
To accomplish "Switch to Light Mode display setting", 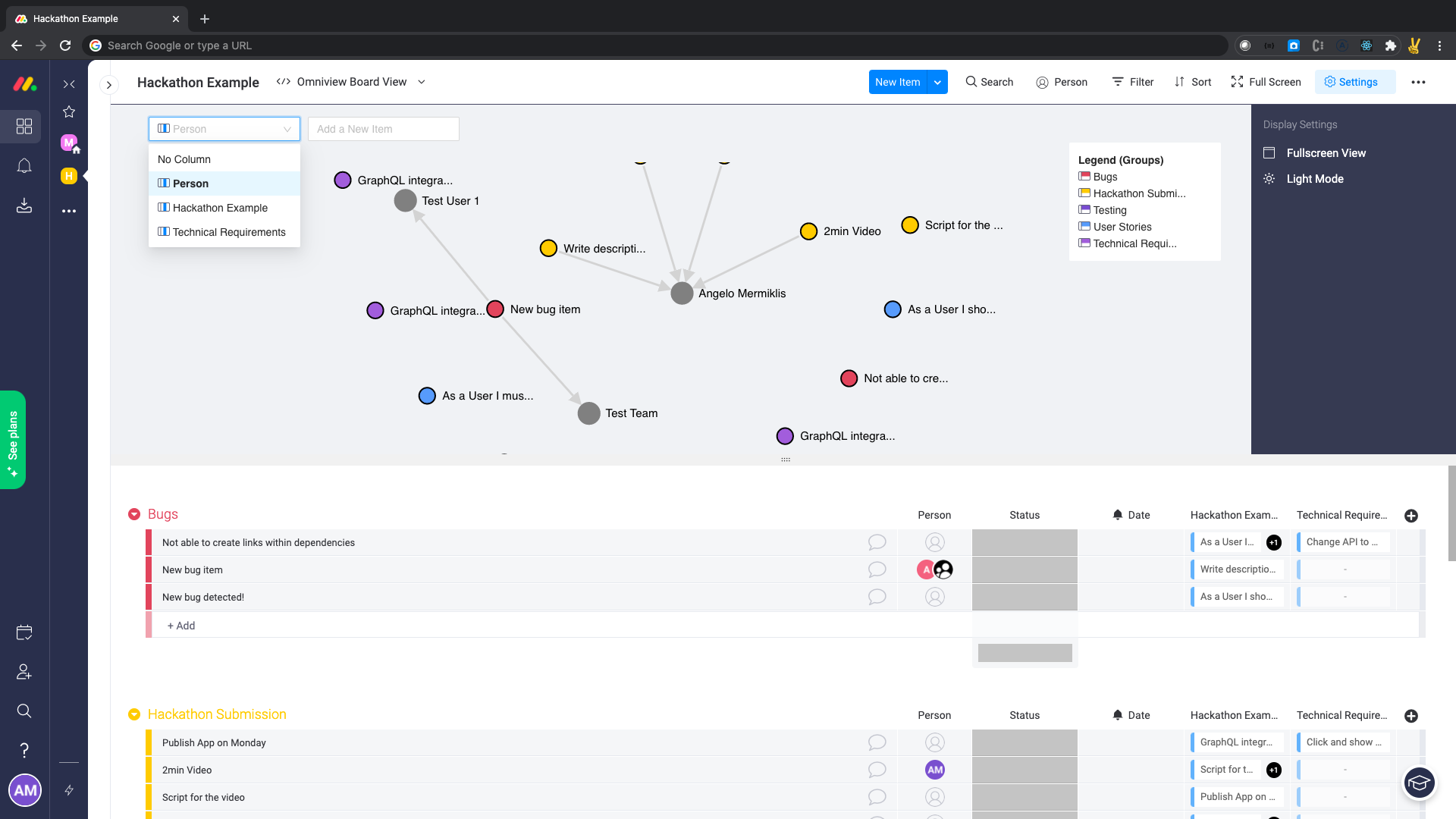I will tap(1314, 179).
